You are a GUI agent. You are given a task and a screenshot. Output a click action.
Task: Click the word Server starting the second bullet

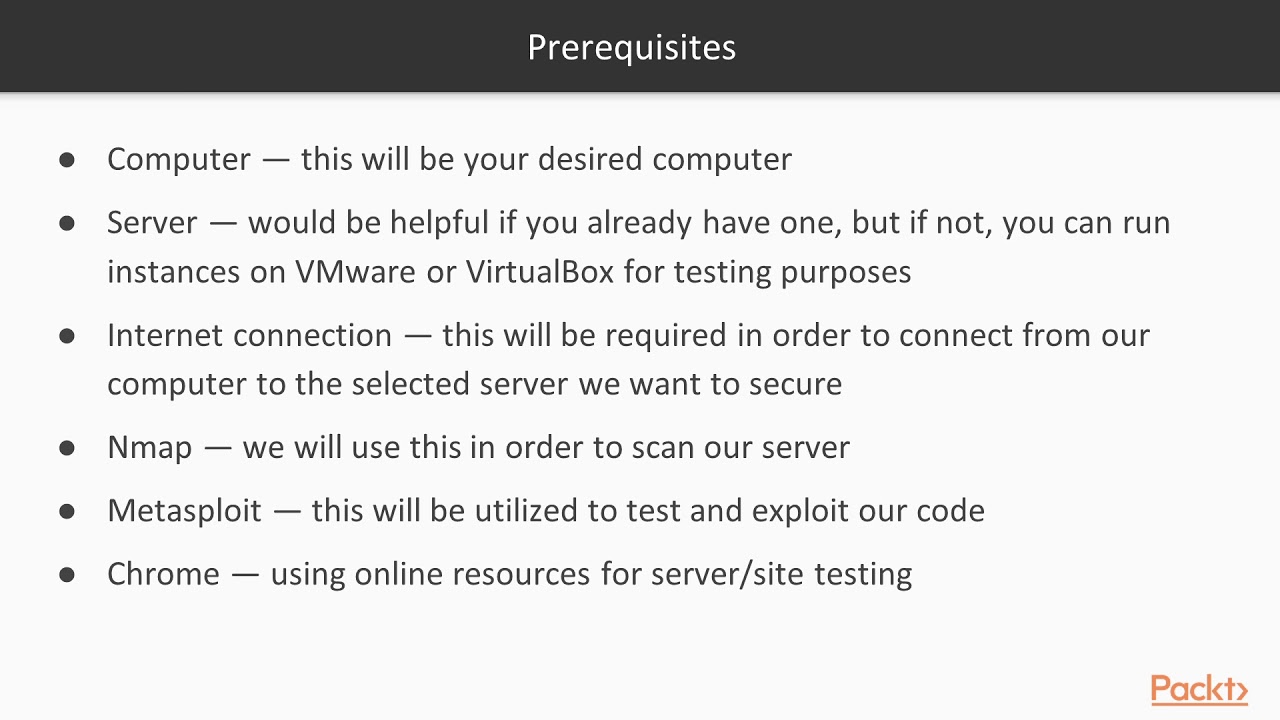[x=152, y=222]
